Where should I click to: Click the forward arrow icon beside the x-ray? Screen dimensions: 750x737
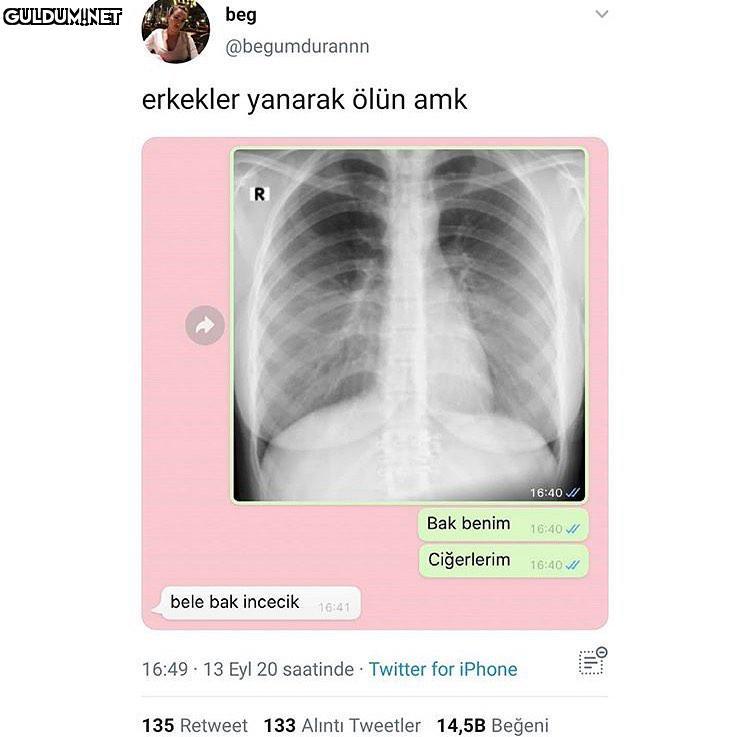click(205, 325)
